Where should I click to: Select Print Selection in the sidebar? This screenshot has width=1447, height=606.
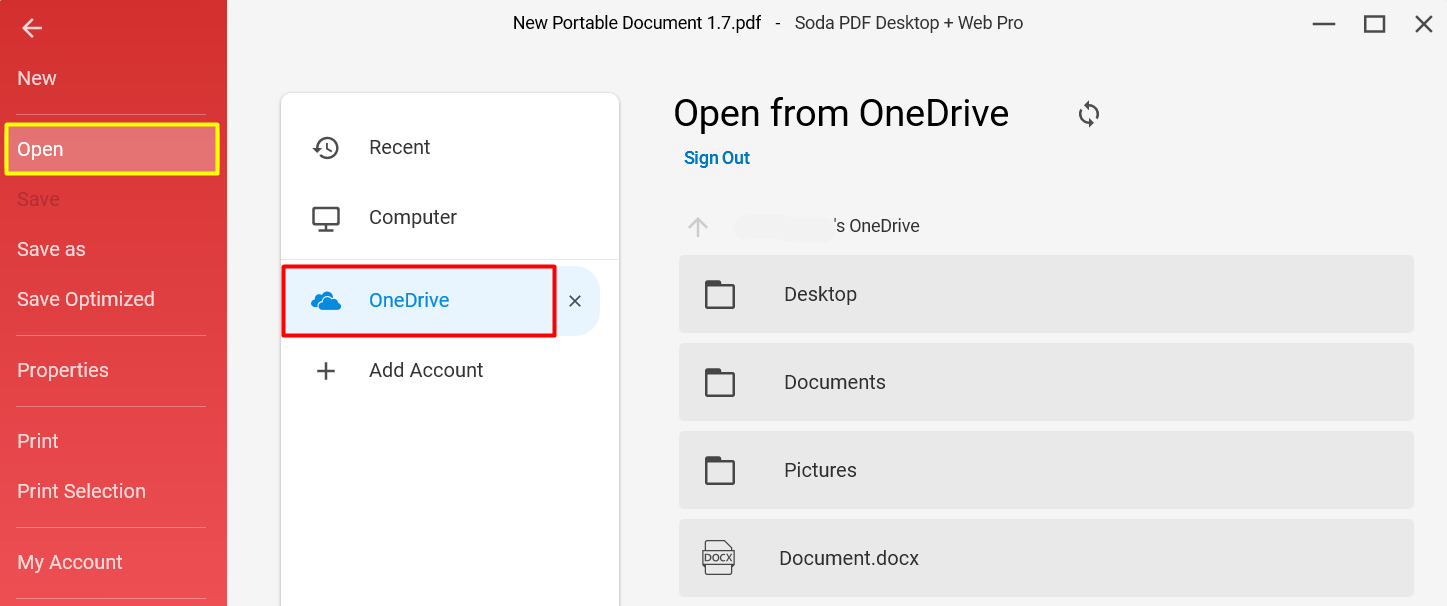(x=81, y=490)
